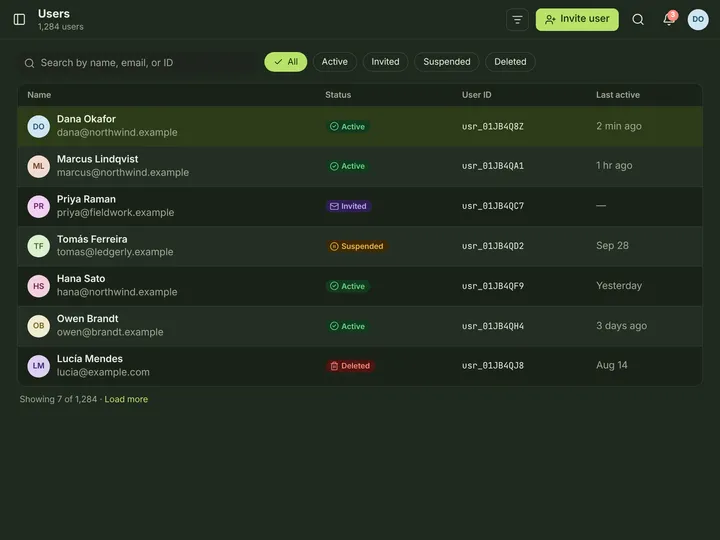Click Lucía Mendes' Deleted status badge
Image resolution: width=720 pixels, height=540 pixels.
tap(350, 366)
